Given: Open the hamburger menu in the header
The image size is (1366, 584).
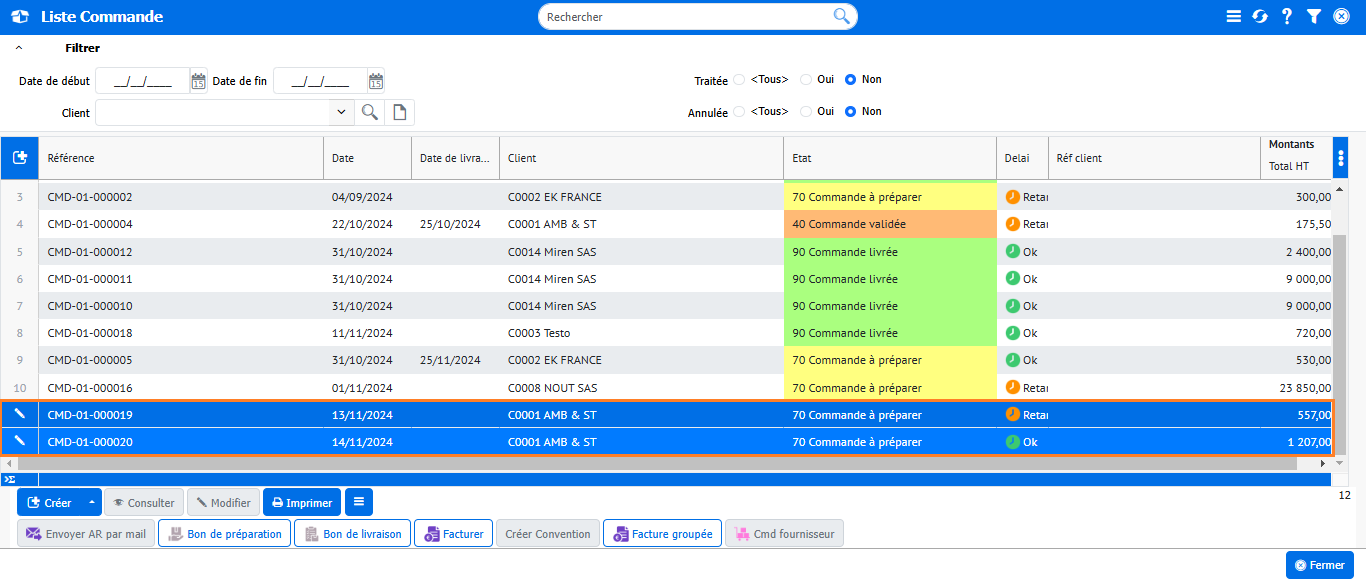Looking at the screenshot, I should click(x=1234, y=17).
